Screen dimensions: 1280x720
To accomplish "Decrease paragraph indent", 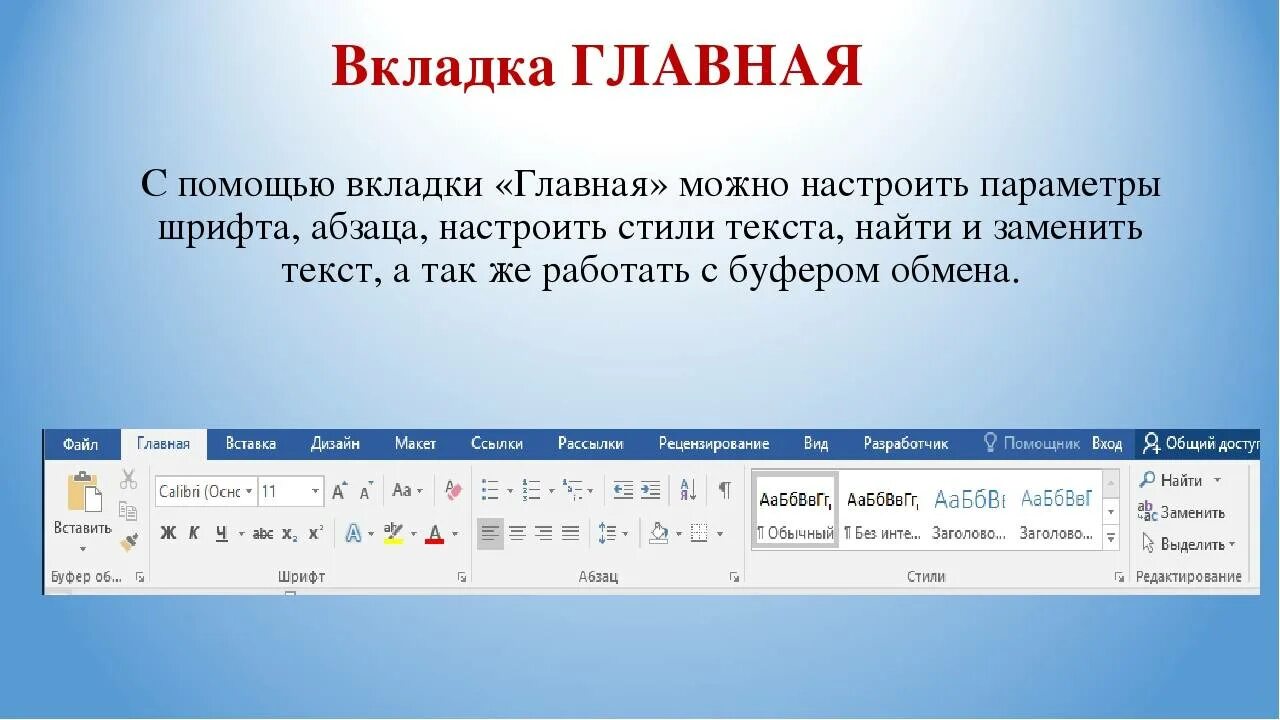I will (x=623, y=491).
